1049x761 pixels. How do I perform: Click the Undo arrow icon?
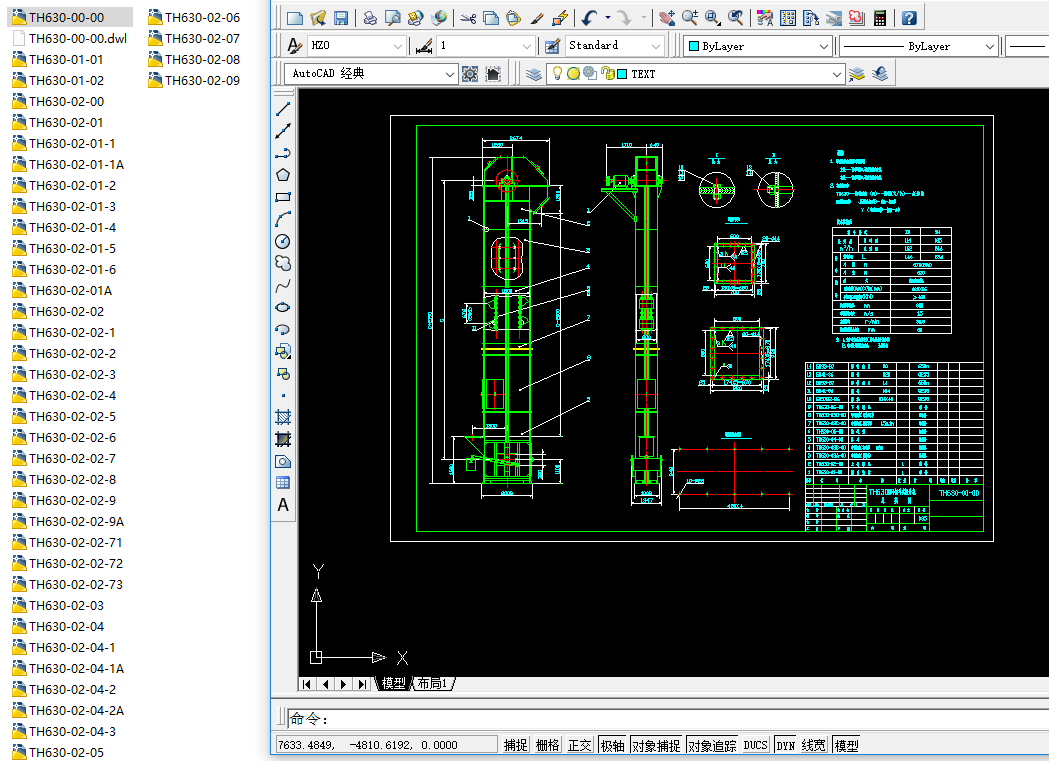tap(589, 18)
